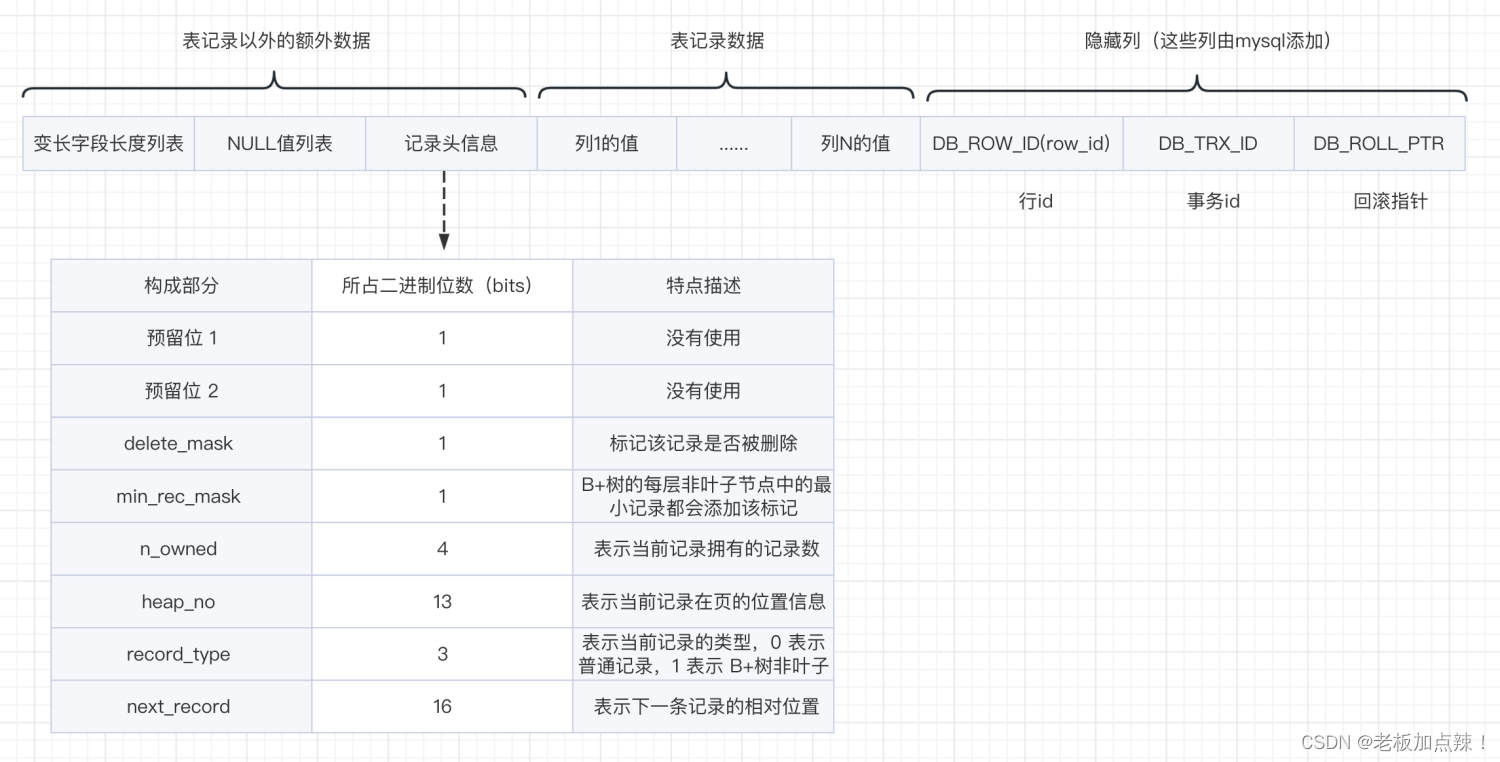
Task: Click the 回滚指针 label
Action: [1390, 201]
